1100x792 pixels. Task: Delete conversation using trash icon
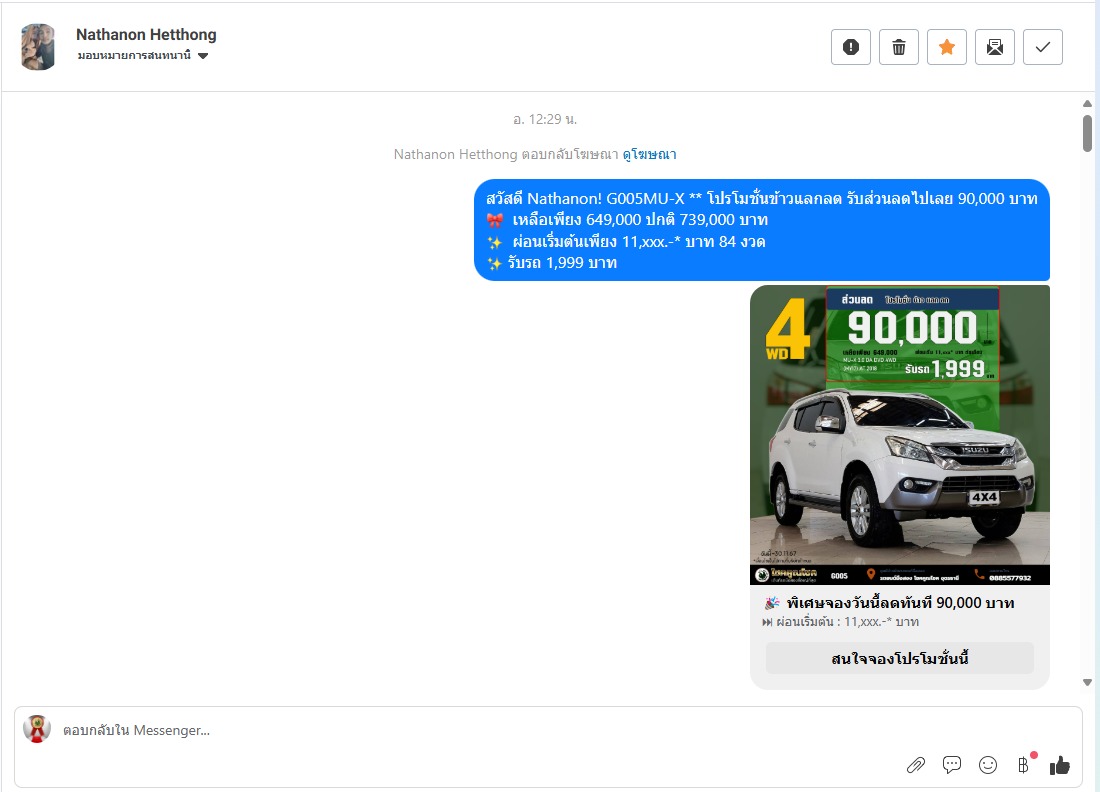899,47
